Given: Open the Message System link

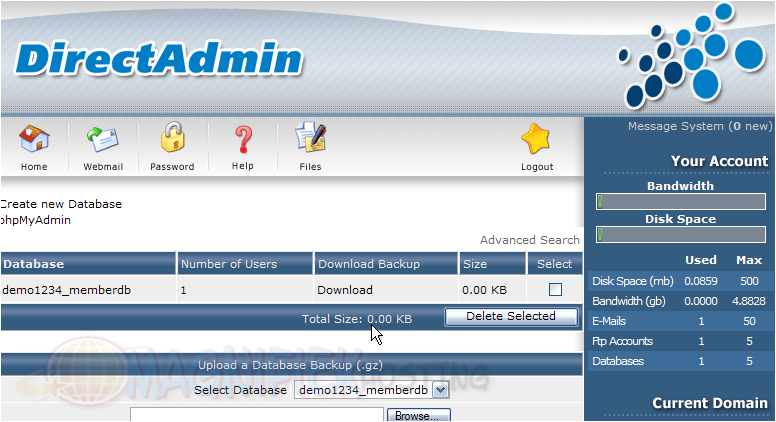Looking at the screenshot, I should [x=700, y=126].
